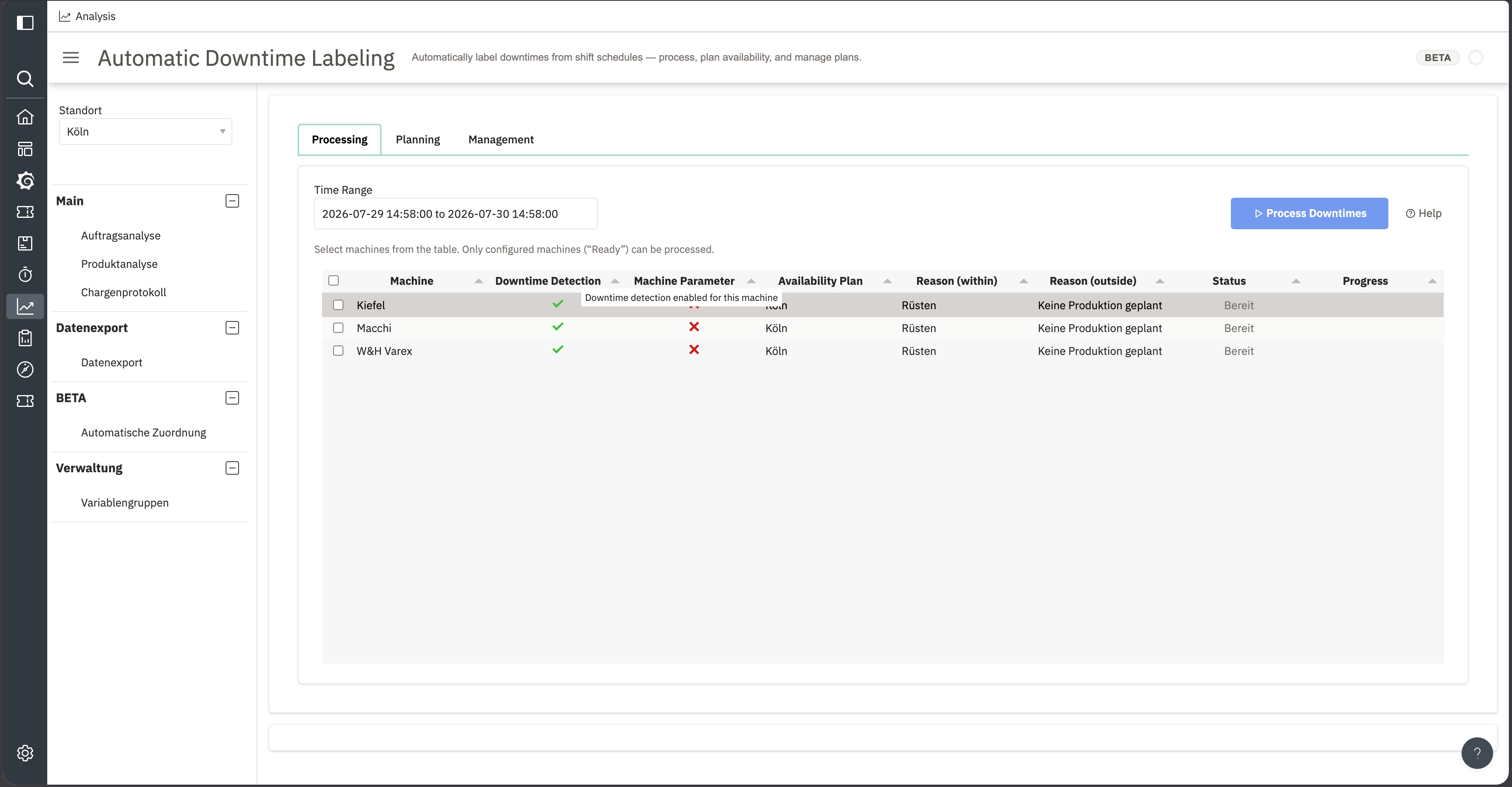Screen dimensions: 1512x787
Task: Select the Kiefel machine checkbox
Action: (338, 305)
